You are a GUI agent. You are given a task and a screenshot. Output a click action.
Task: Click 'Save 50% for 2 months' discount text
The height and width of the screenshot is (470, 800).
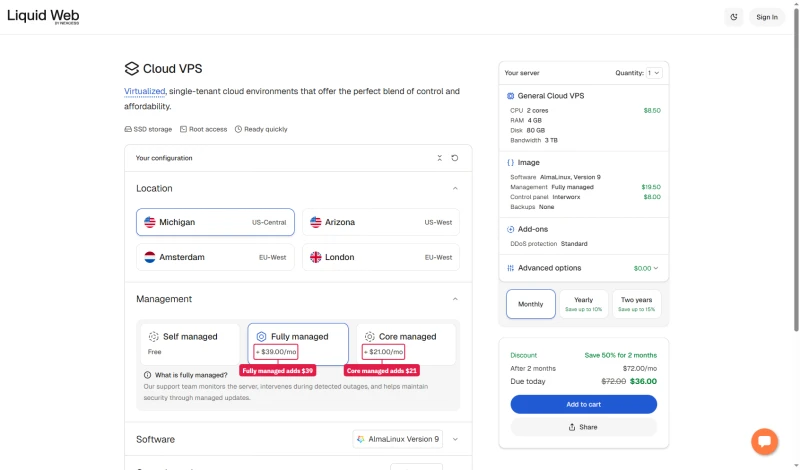coord(621,355)
